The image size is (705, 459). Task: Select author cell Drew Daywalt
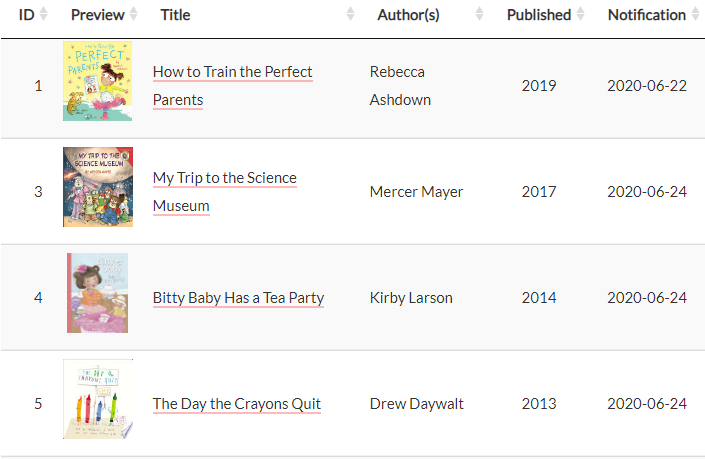click(x=416, y=404)
